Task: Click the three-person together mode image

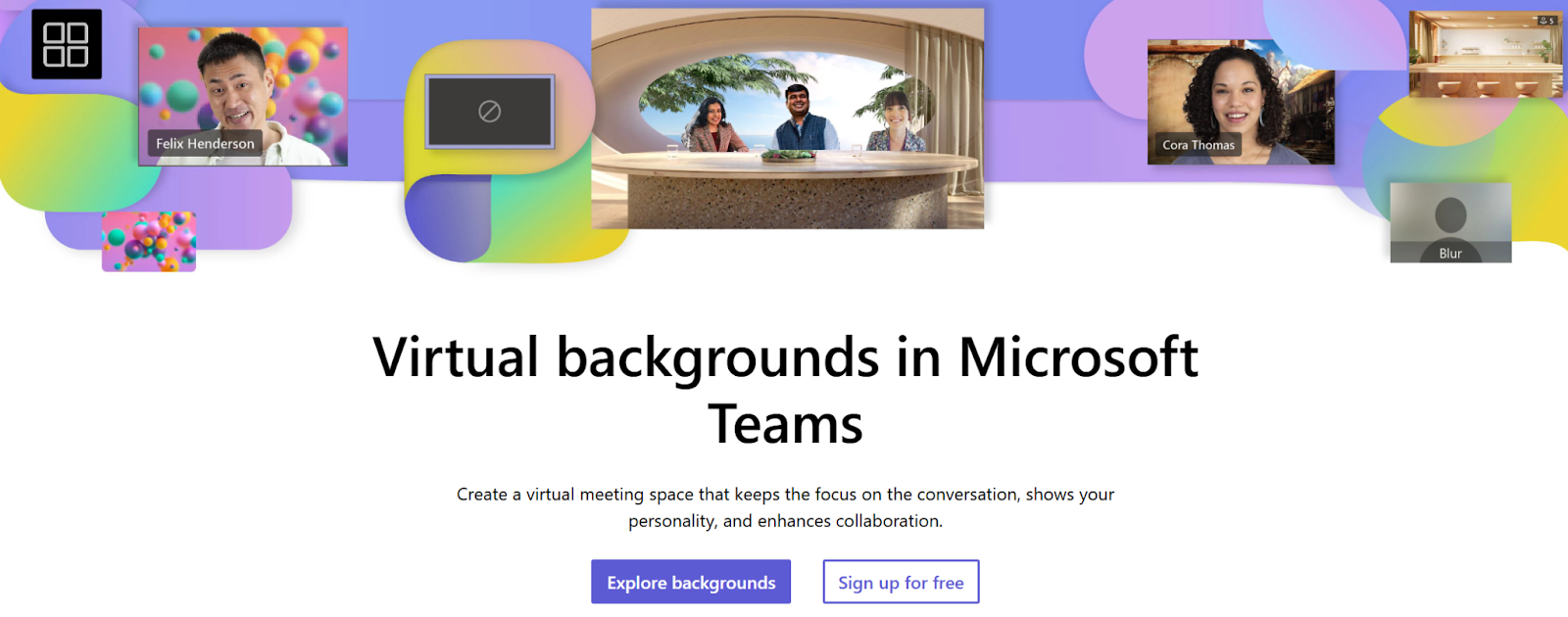Action: click(787, 119)
